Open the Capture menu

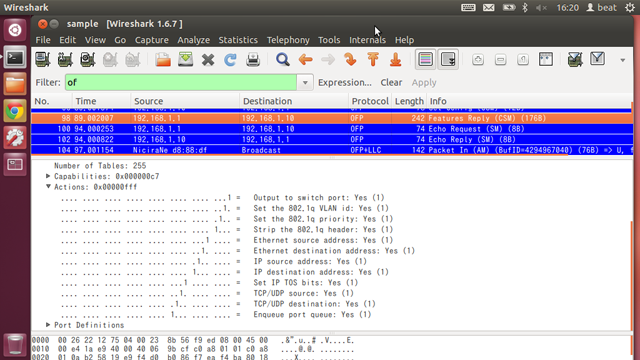point(151,40)
